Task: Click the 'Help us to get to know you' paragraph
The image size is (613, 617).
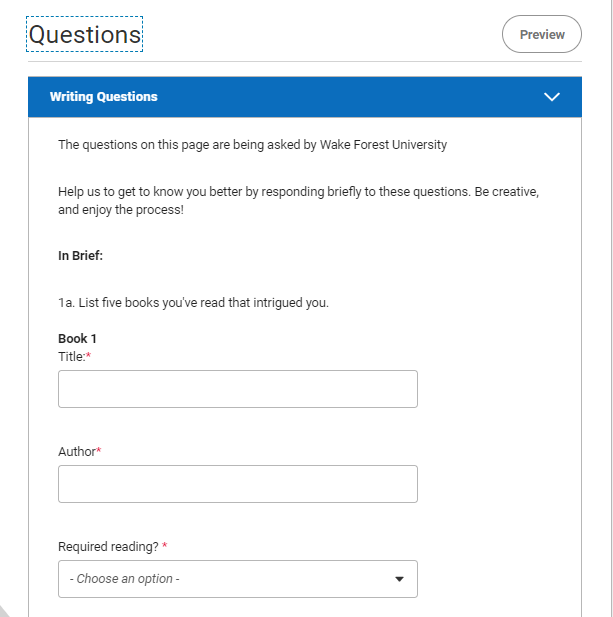Action: point(299,201)
